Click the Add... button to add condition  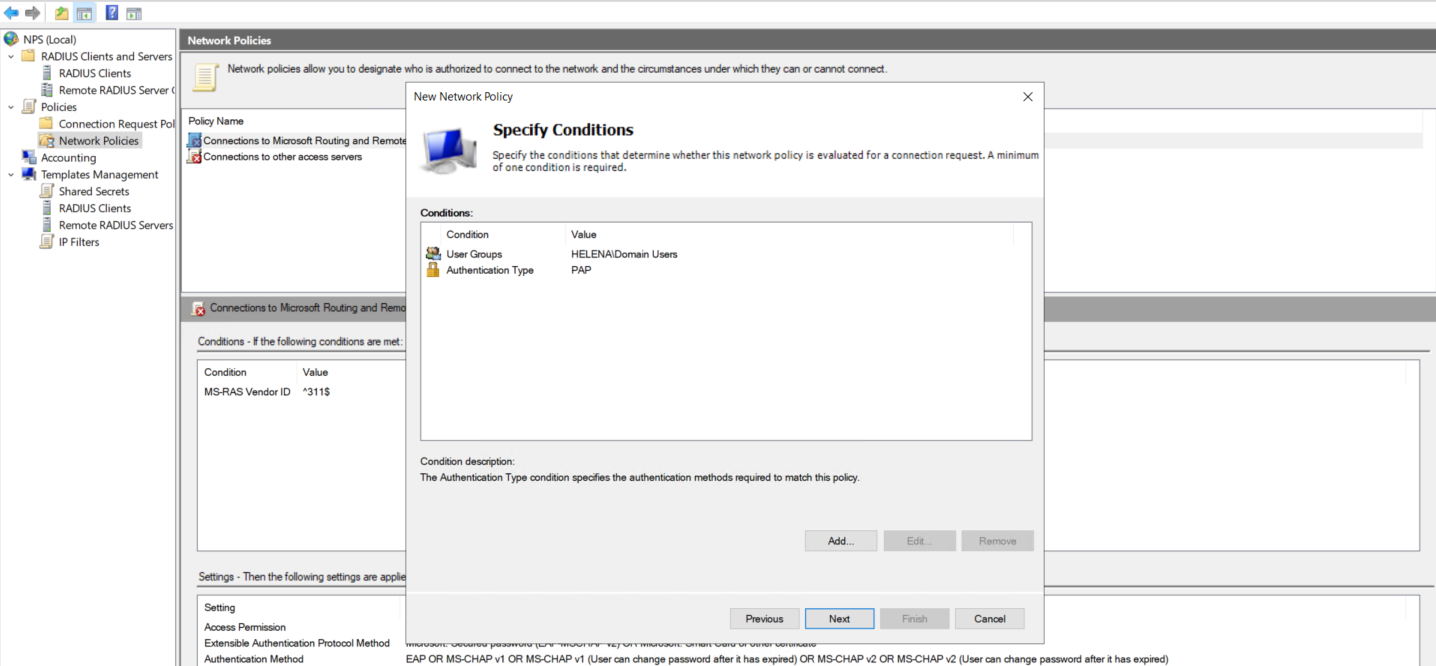(840, 541)
